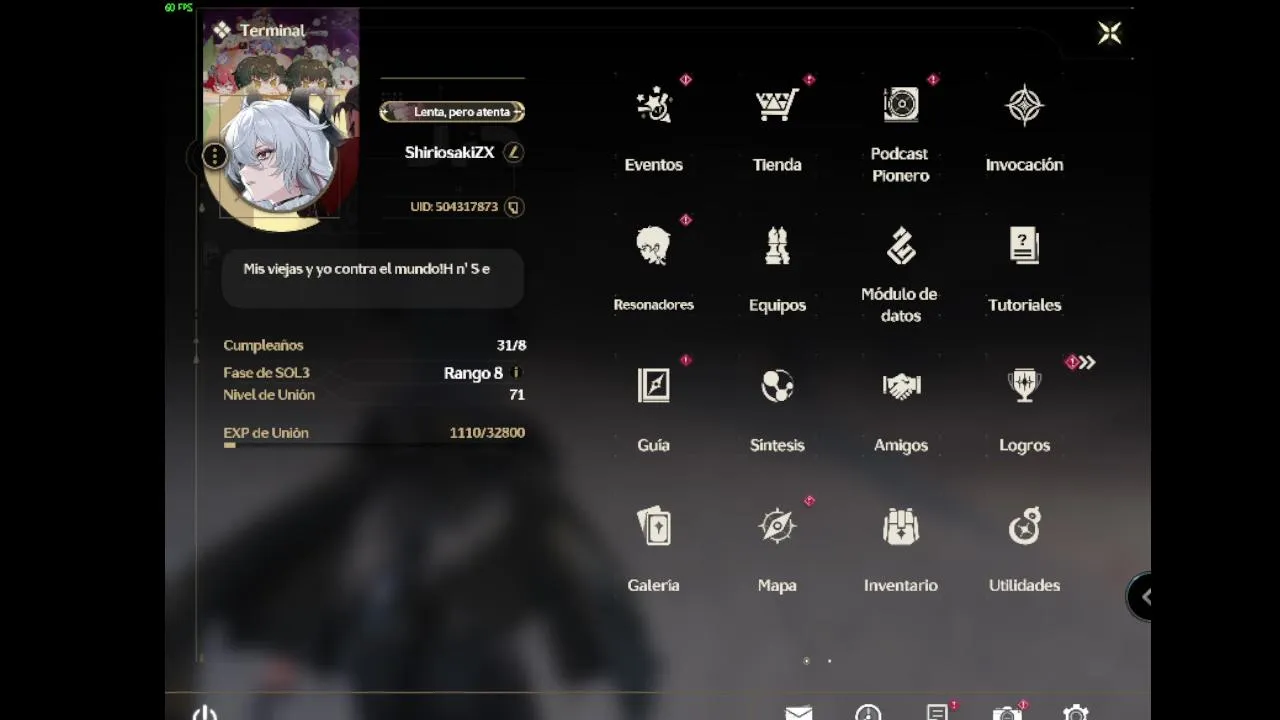
Task: Click the Terminal title label
Action: (x=272, y=31)
